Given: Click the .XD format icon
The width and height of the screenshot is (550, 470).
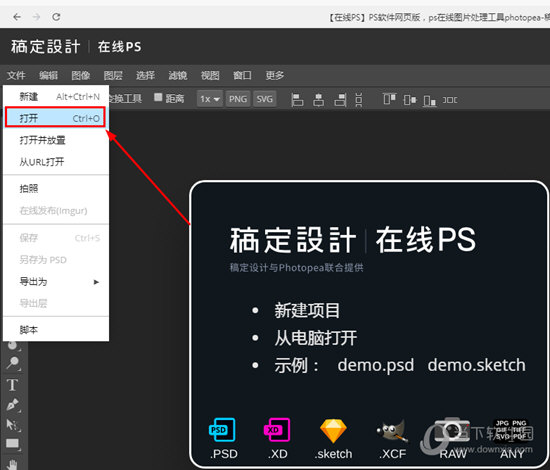Looking at the screenshot, I should pyautogui.click(x=277, y=430).
